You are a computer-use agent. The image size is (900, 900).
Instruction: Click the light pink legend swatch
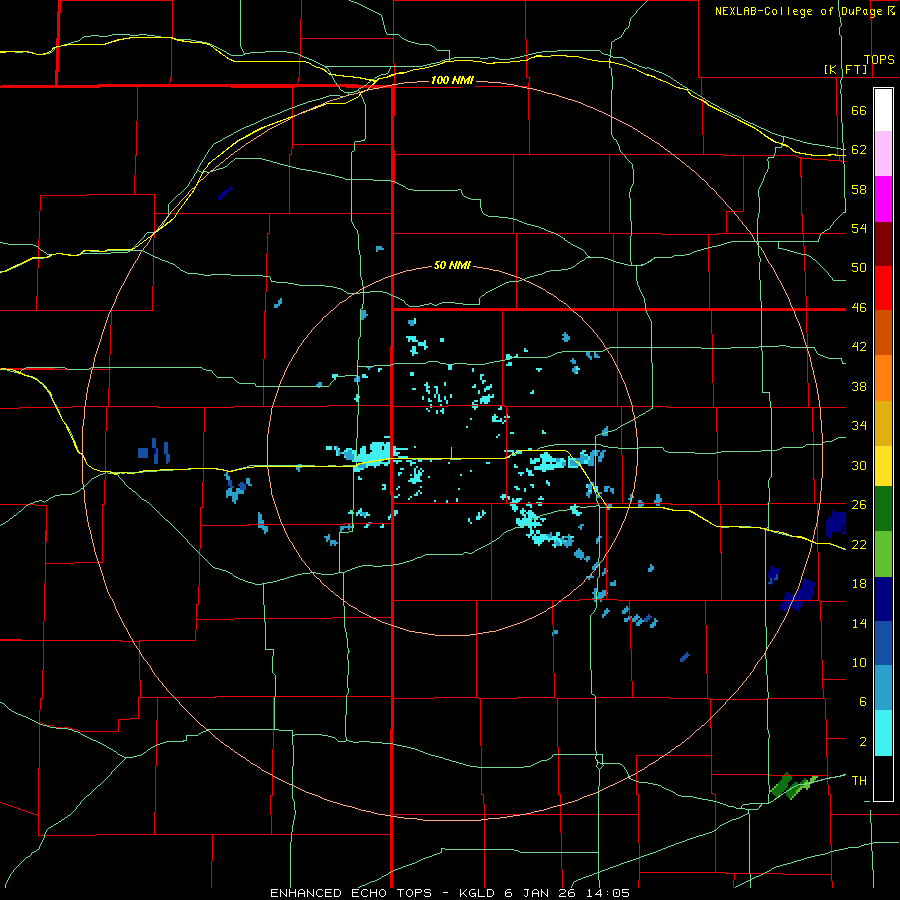click(x=883, y=154)
